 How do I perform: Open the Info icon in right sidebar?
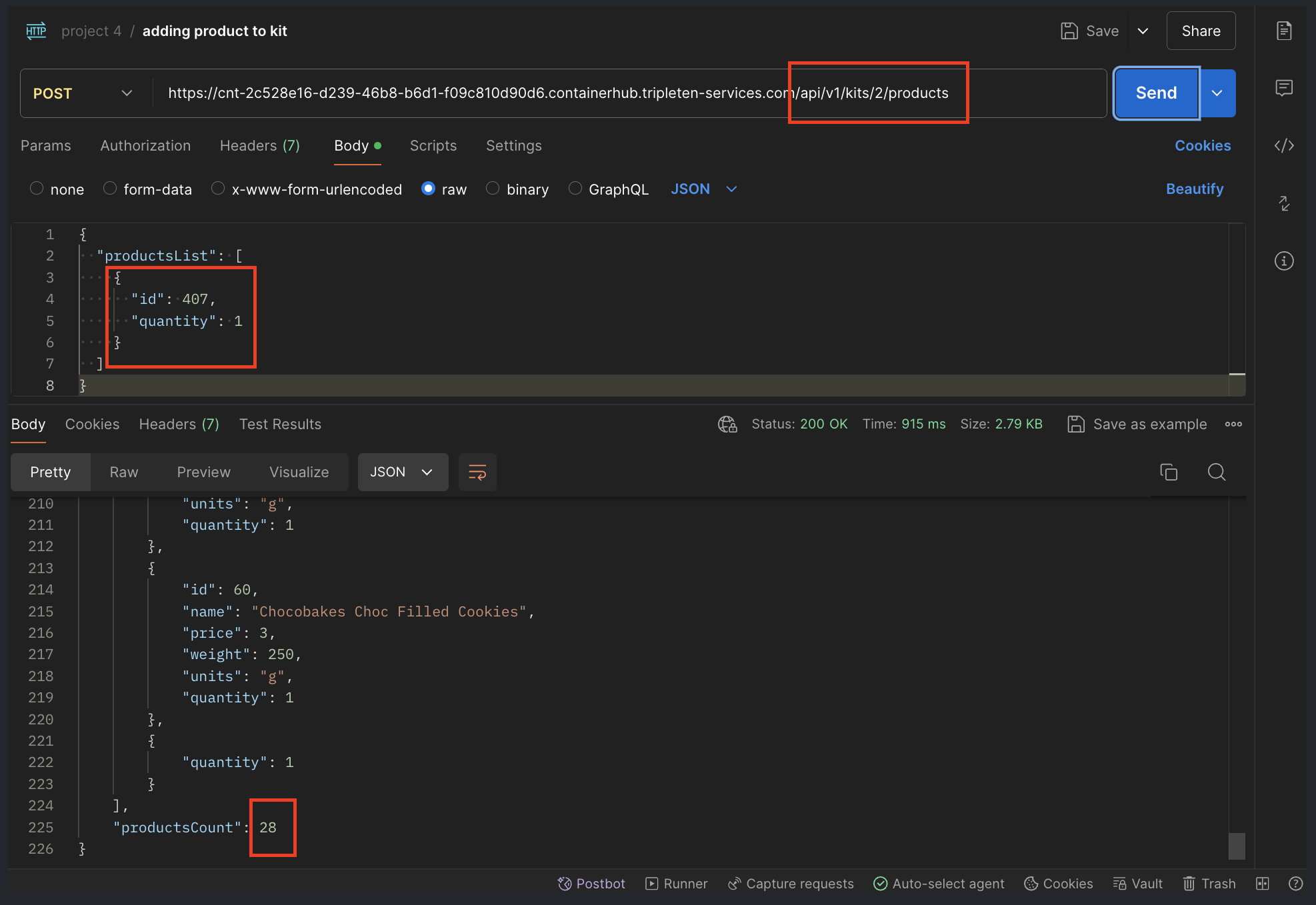[x=1284, y=261]
